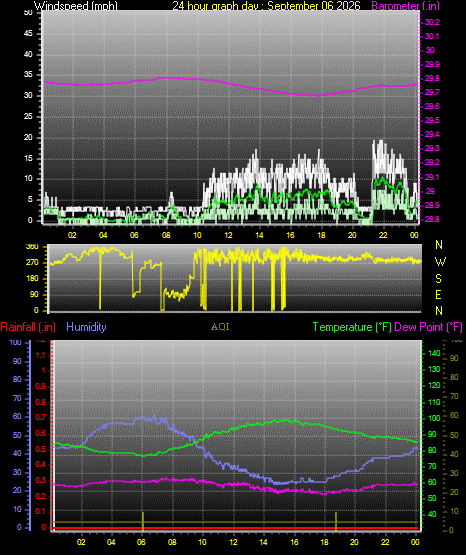Click the S compass label on direction graph
This screenshot has width=466, height=555.
(x=438, y=279)
